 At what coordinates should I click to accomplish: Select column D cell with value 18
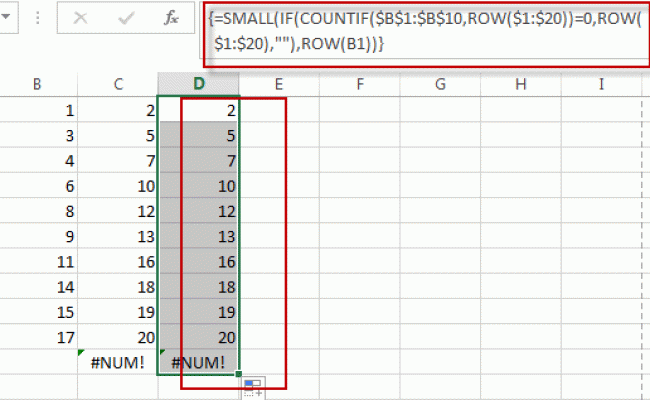click(x=199, y=287)
